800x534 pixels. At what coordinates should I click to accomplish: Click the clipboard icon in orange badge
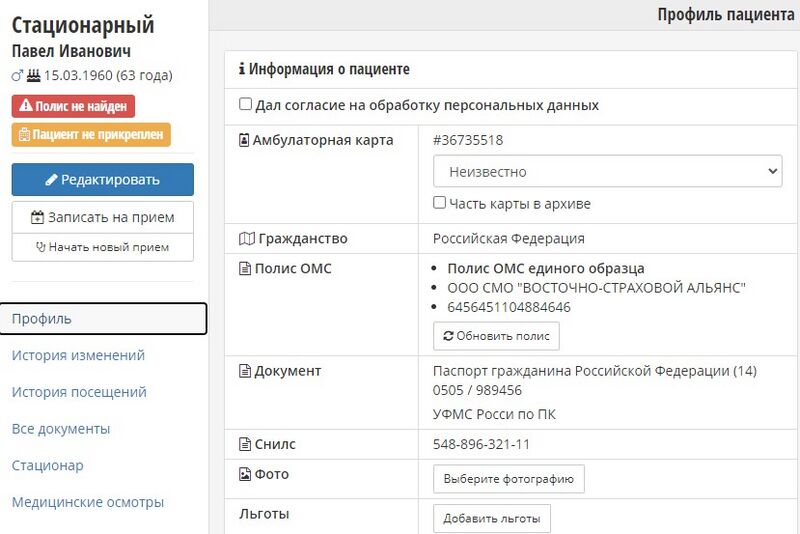24,135
